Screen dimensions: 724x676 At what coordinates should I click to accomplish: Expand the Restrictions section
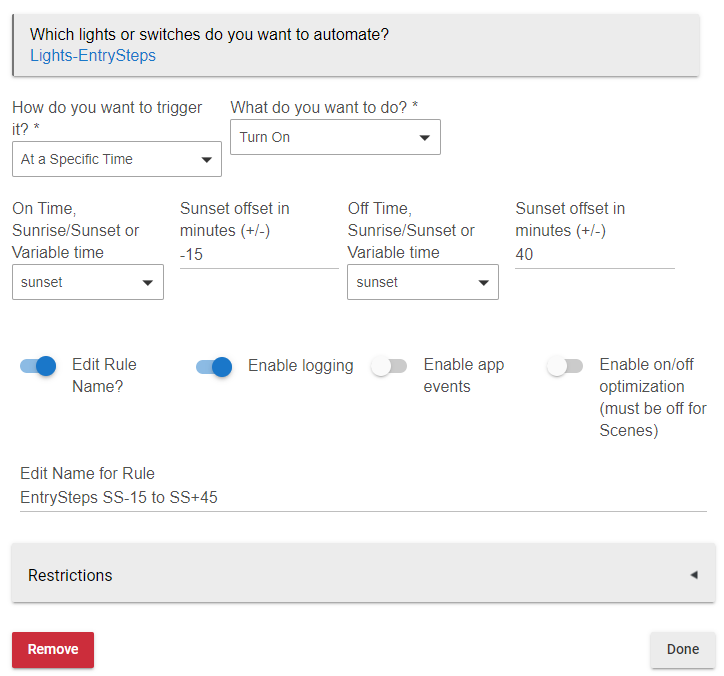pyautogui.click(x=363, y=573)
